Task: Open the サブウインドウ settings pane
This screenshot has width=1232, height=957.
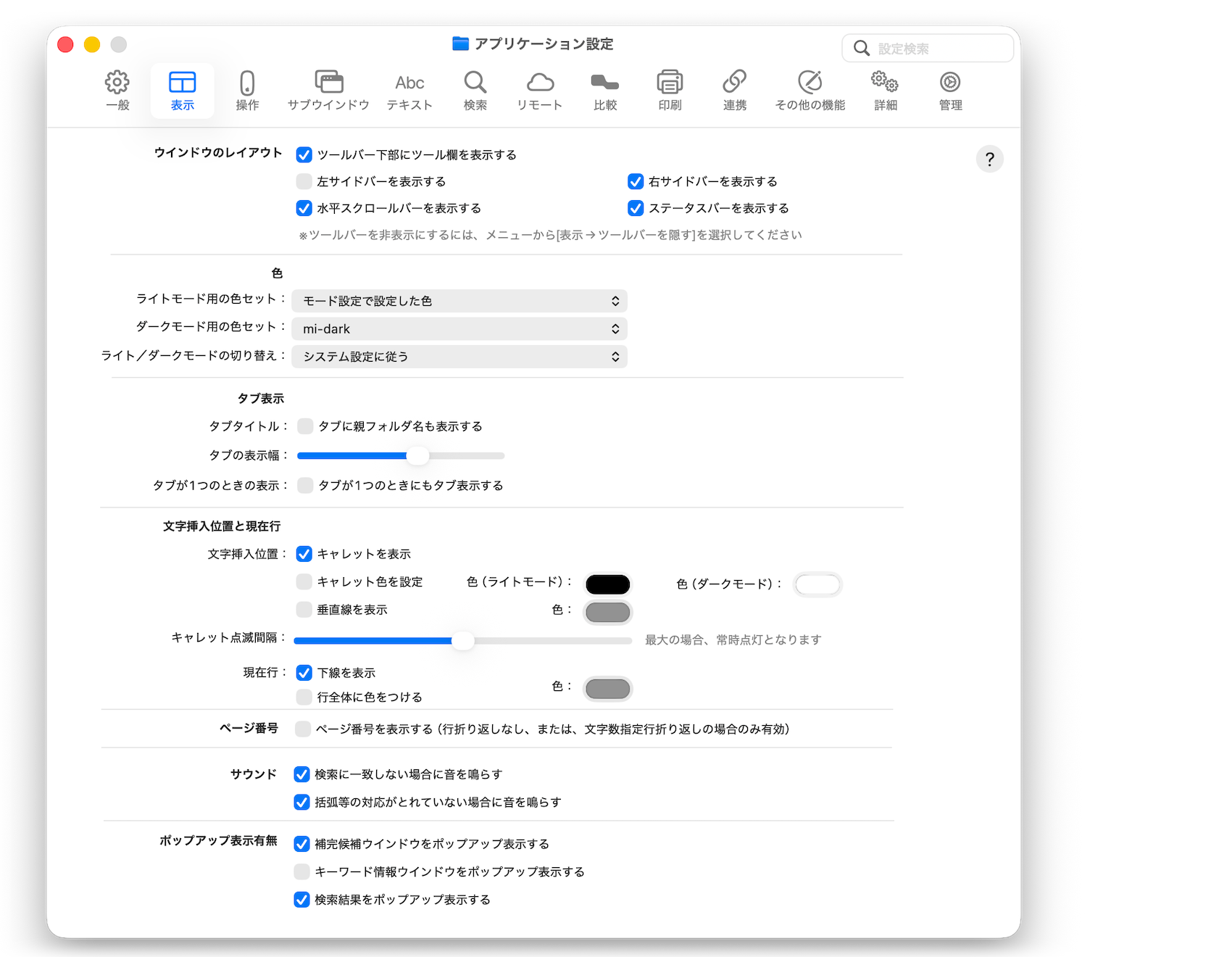Action: click(x=328, y=91)
